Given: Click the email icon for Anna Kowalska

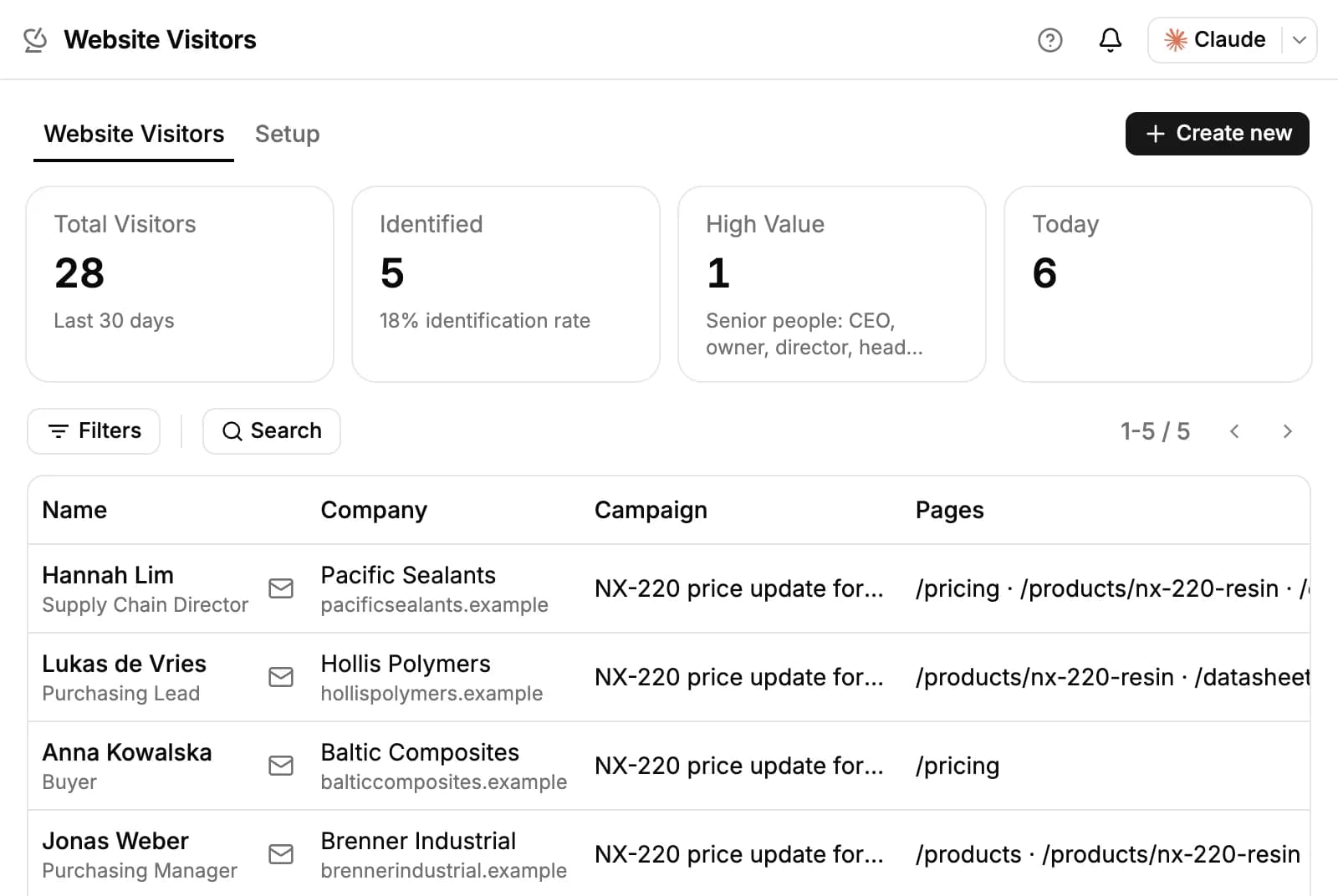Looking at the screenshot, I should (281, 766).
